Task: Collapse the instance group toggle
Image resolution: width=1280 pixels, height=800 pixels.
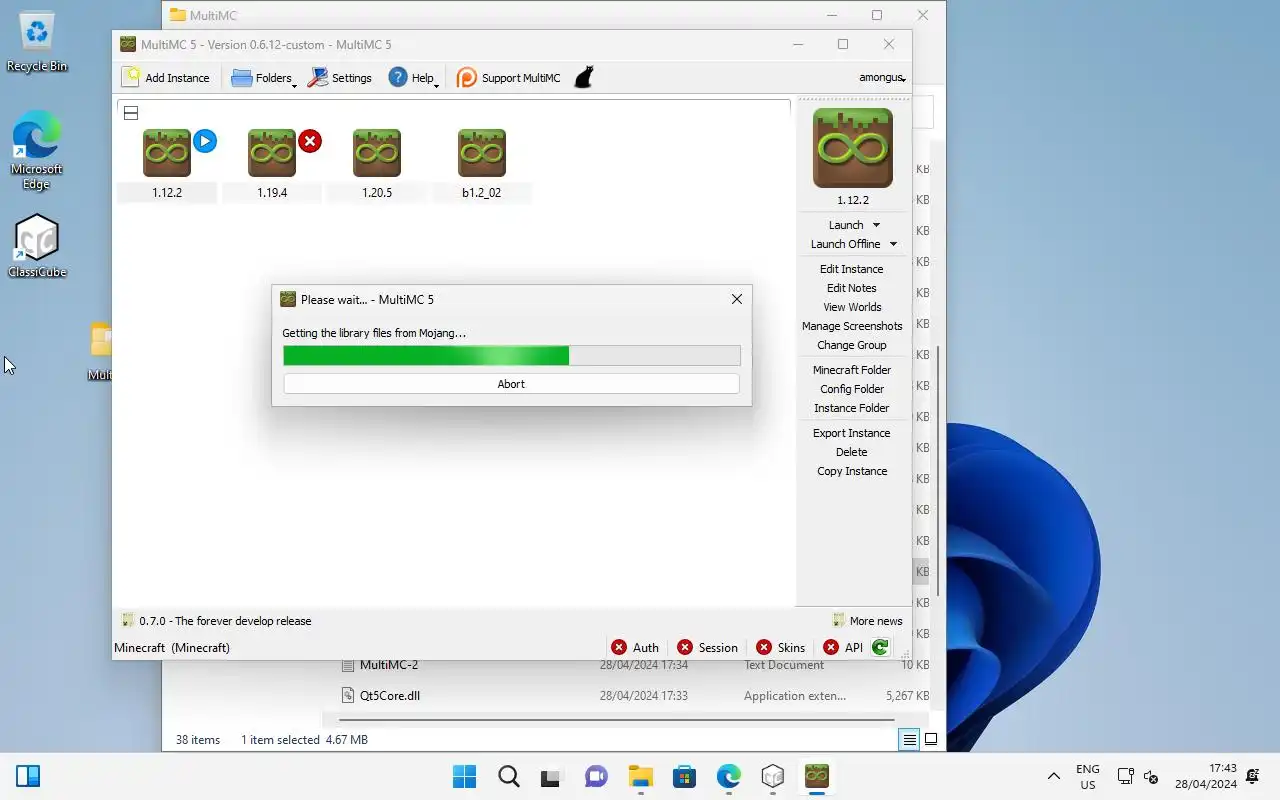Action: 131,113
